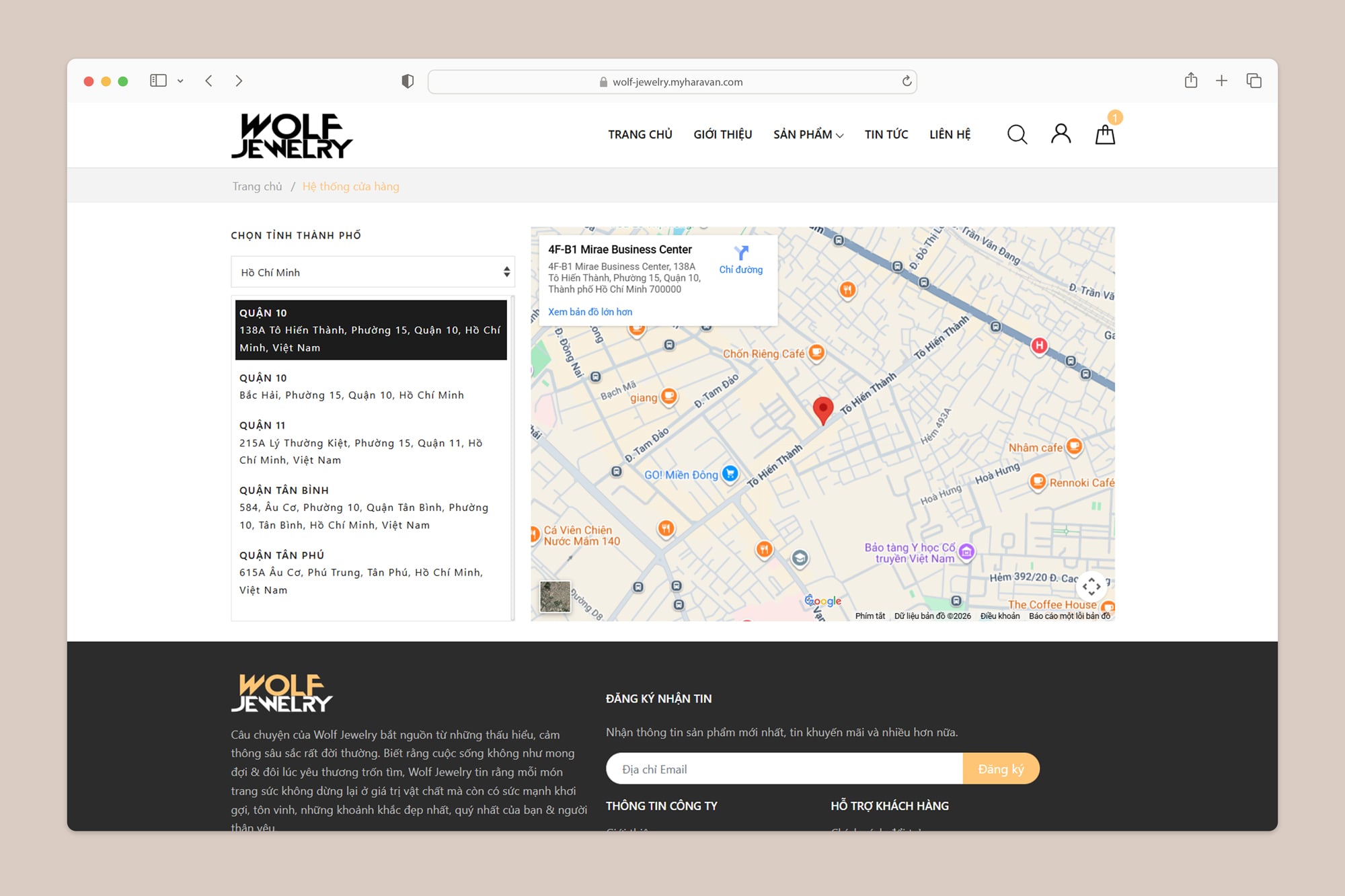Select the Quận Tân Bình store address

click(x=364, y=507)
